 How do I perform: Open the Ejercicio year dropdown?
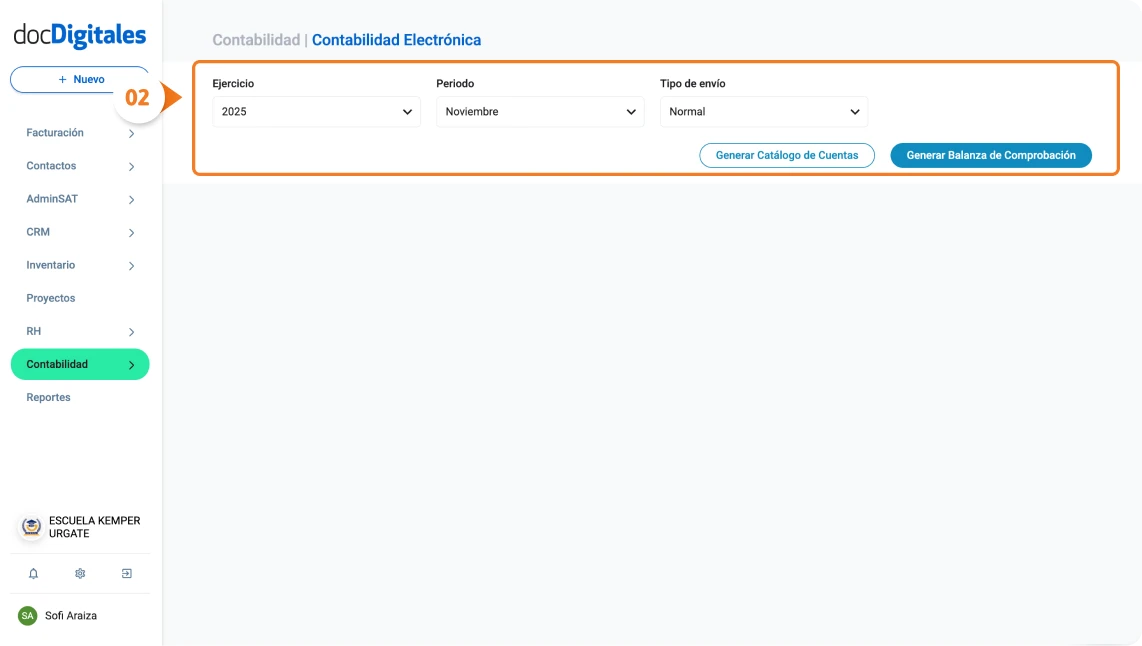coord(315,111)
